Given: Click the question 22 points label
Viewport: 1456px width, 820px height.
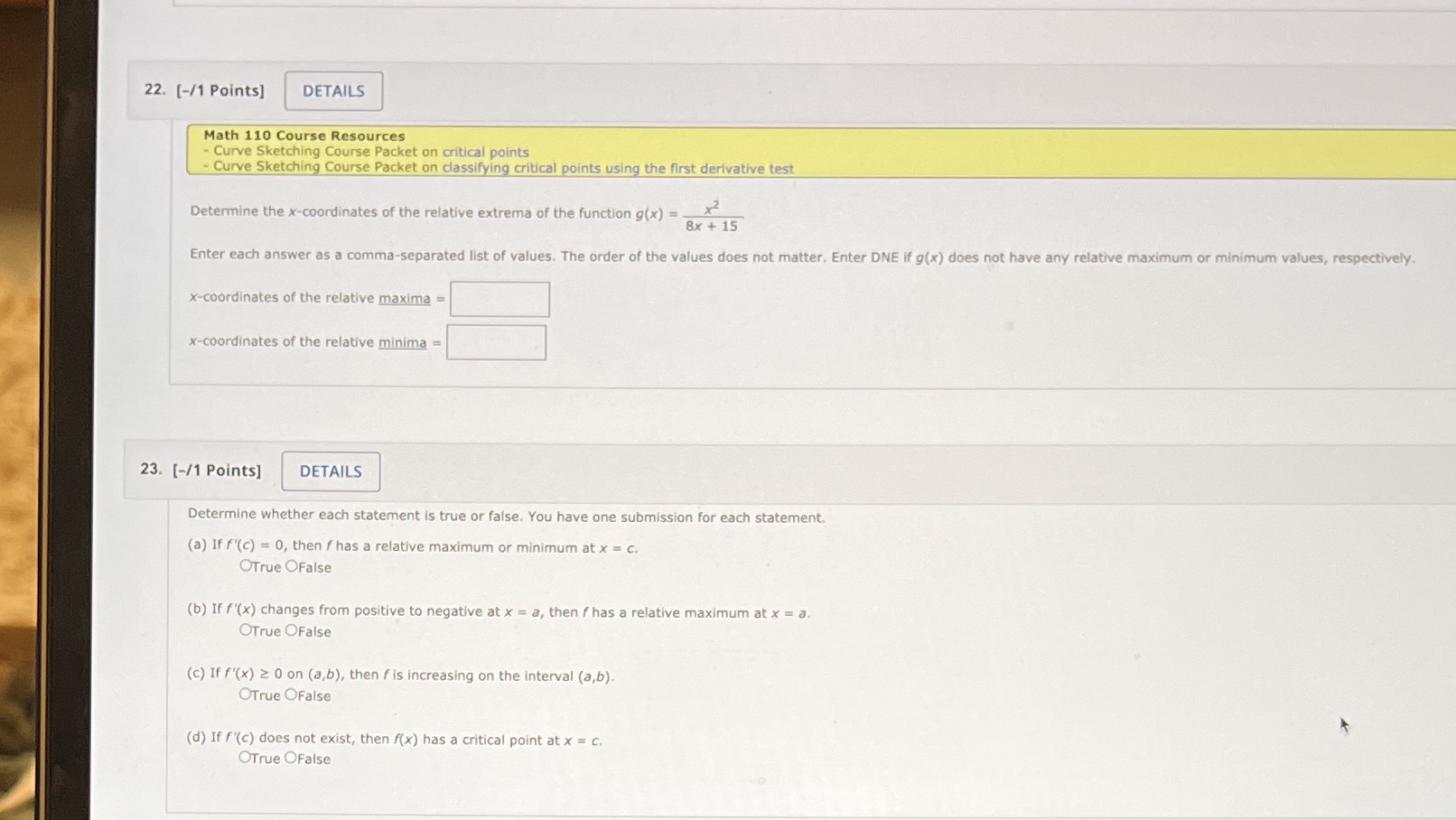Looking at the screenshot, I should point(218,90).
